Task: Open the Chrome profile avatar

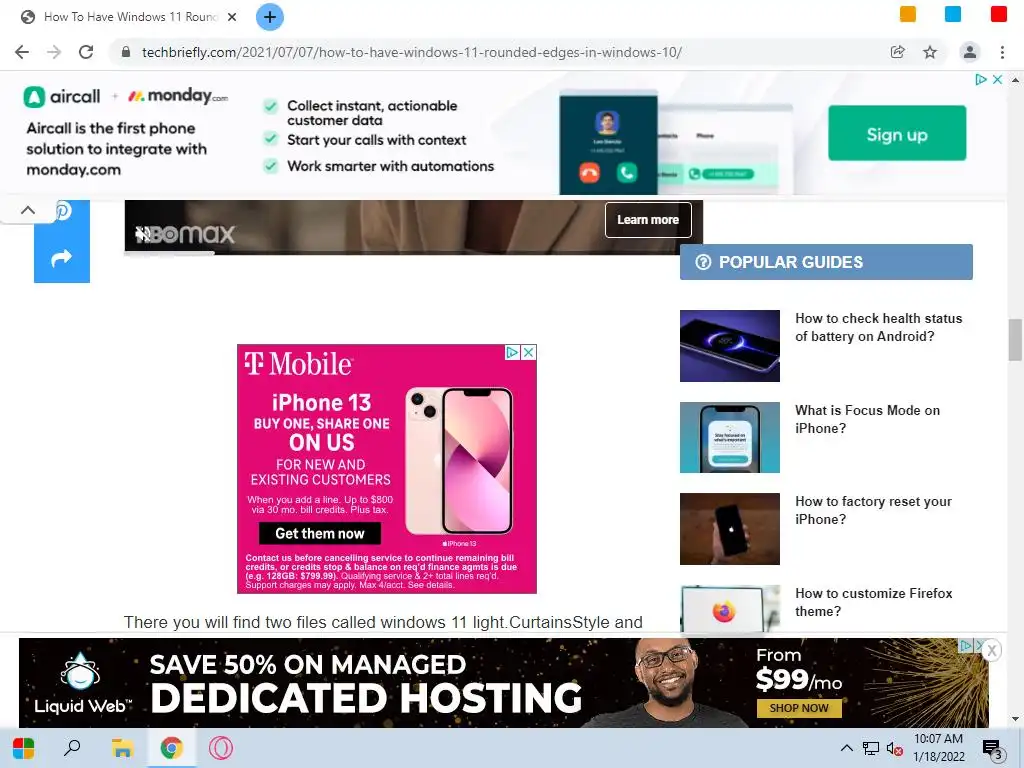Action: (970, 52)
